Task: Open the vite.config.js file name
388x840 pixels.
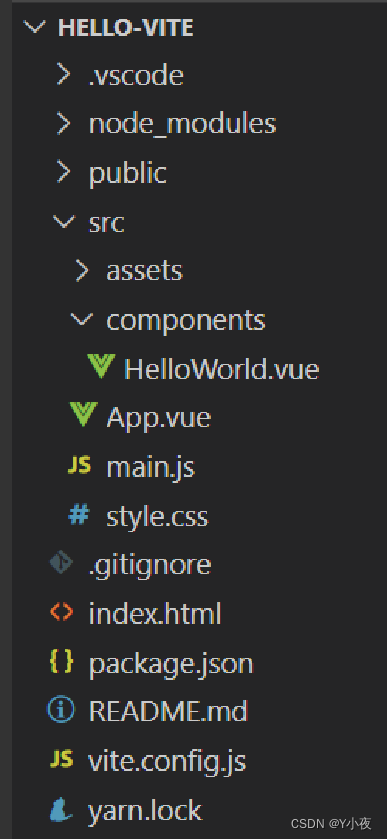Action: (167, 761)
